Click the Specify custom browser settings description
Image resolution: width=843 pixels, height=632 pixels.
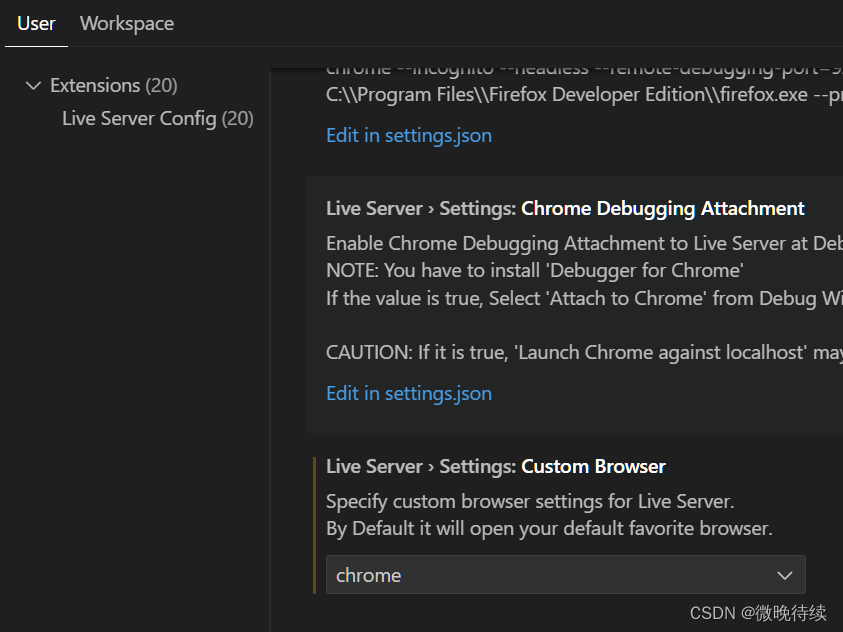click(x=530, y=501)
